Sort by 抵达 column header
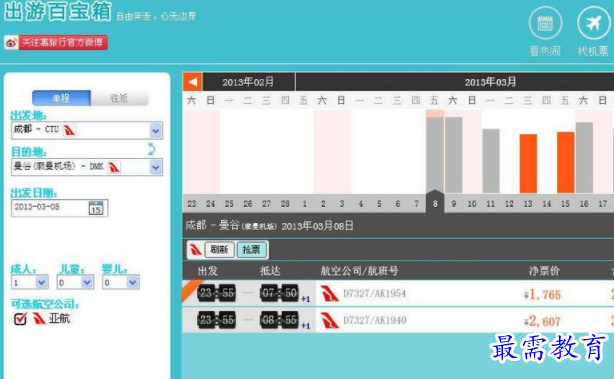Viewport: 614px width, 379px height. [x=270, y=271]
